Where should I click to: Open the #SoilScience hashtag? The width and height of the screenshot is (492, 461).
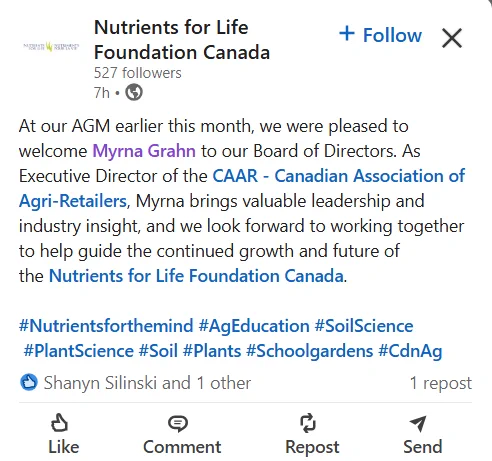364,326
